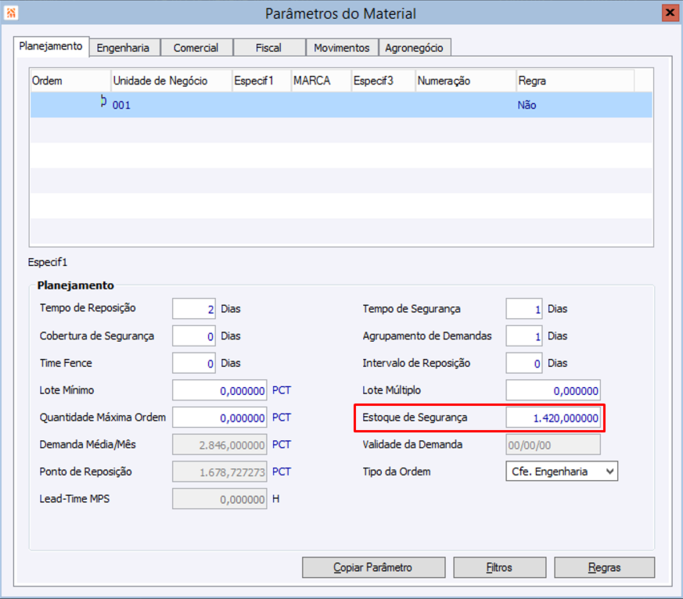
Task: Edit the Tempo de Segurança field
Action: (x=524, y=309)
